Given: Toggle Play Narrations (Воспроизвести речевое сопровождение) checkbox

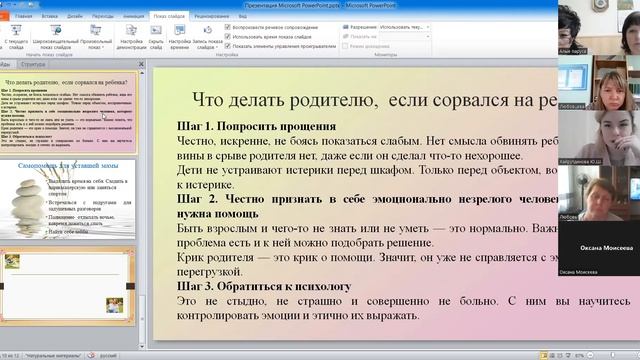Looking at the screenshot, I should coord(228,27).
